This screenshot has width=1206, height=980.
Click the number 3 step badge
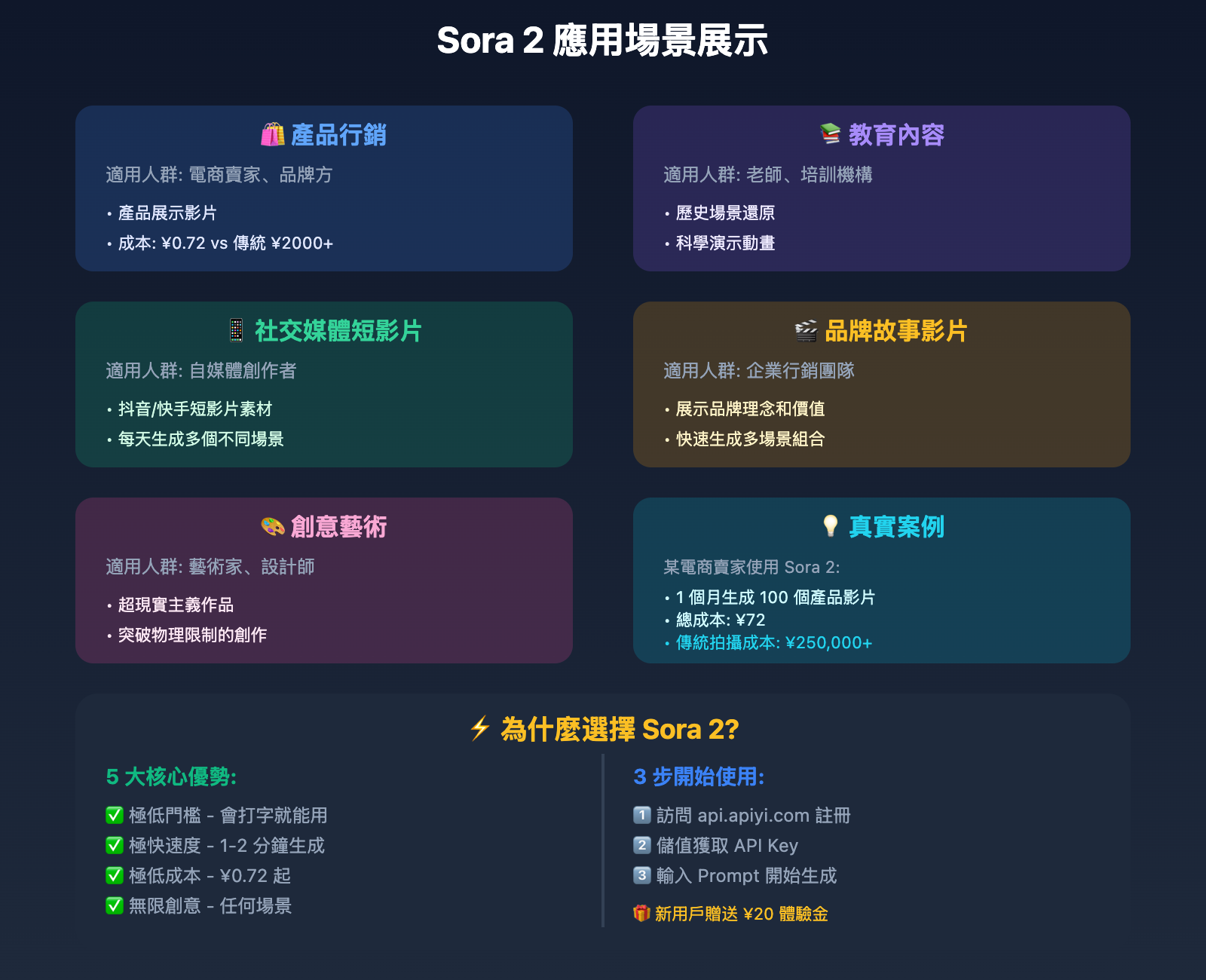[641, 875]
